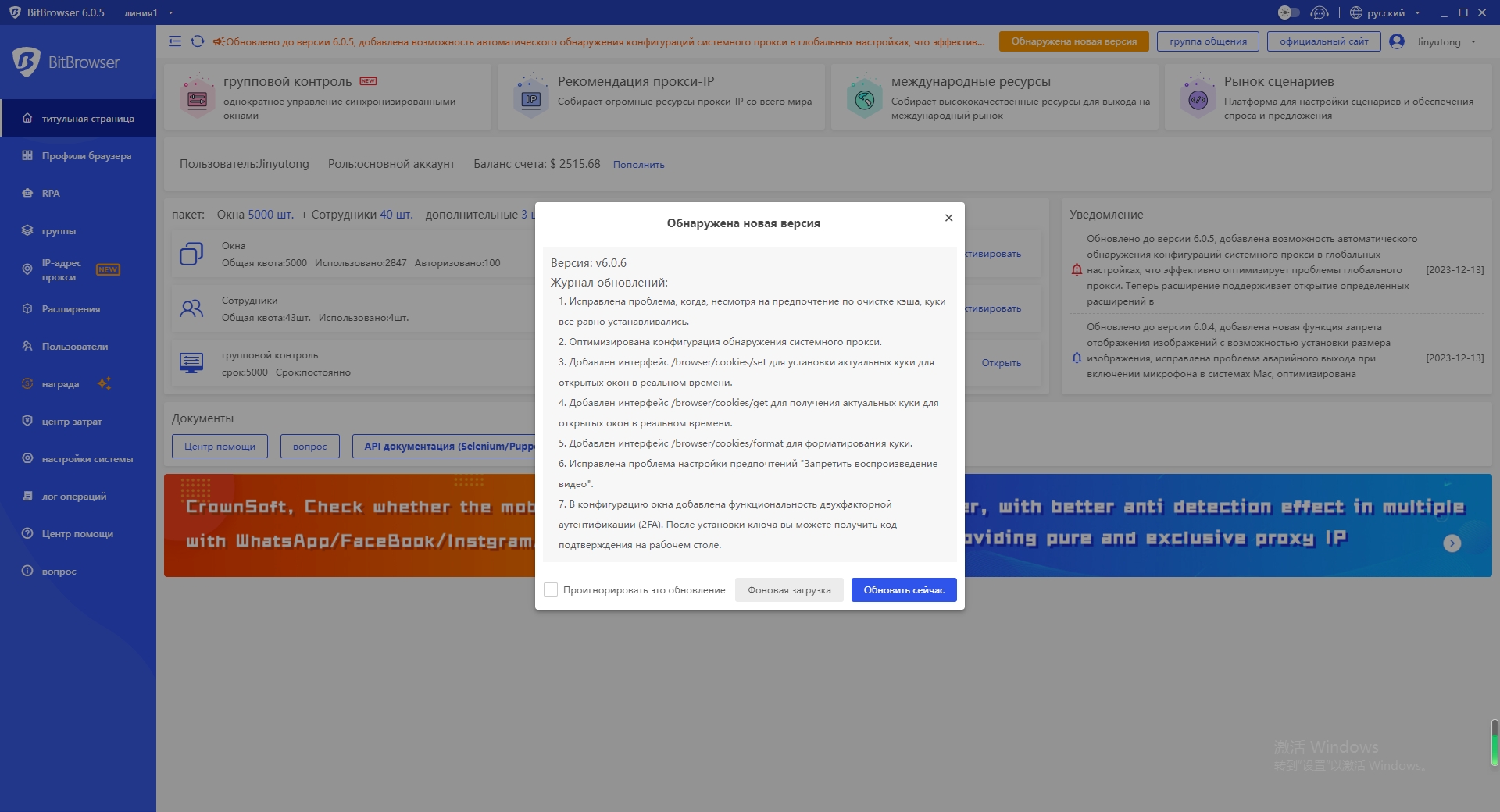Click the red bell notification icon
Screen dimensions: 1500x812
tap(1077, 270)
